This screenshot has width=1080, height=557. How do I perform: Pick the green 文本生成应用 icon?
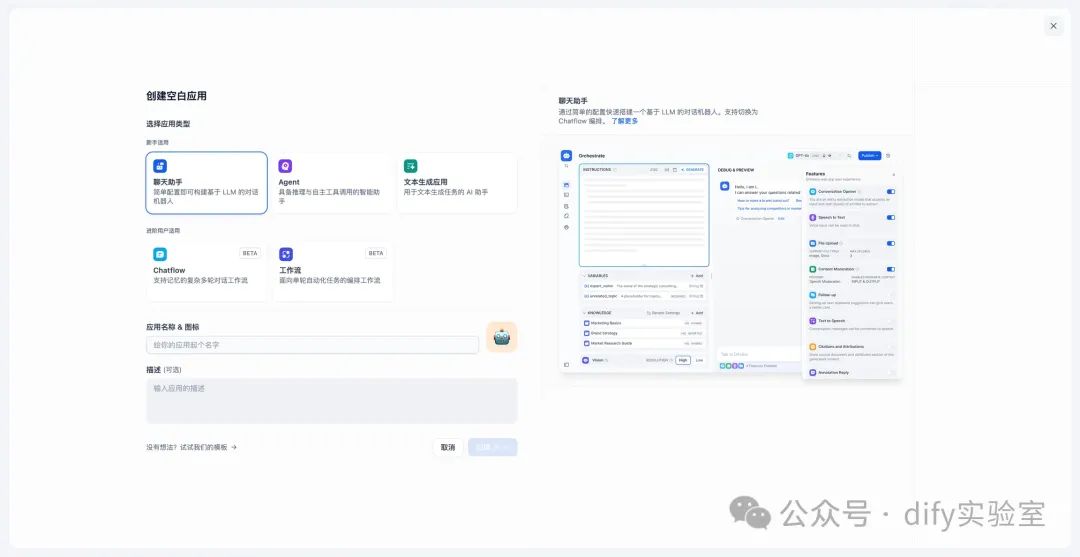(411, 166)
